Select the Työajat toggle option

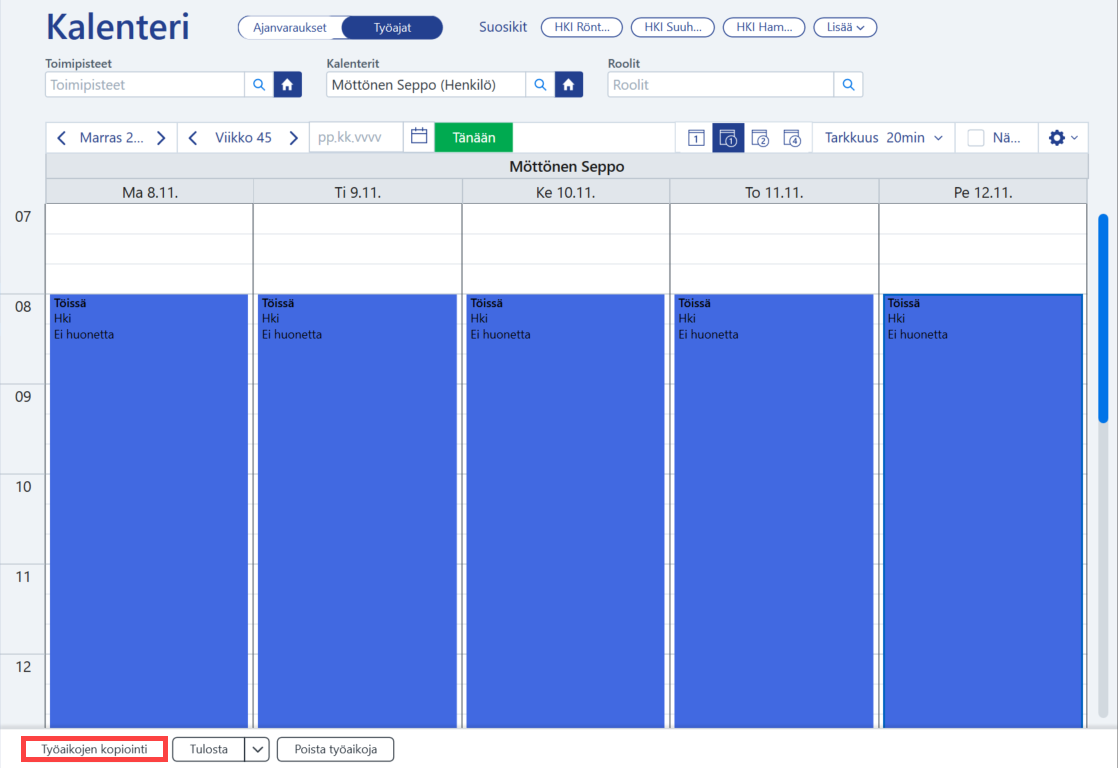(392, 28)
